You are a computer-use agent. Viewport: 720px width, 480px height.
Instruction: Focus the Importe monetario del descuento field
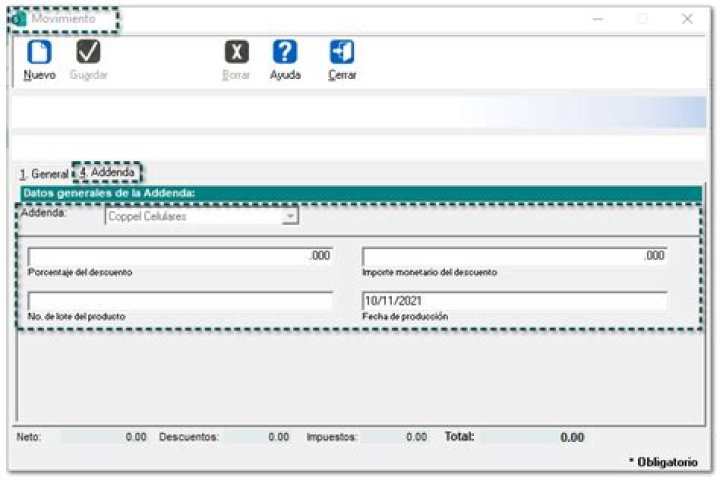tap(514, 256)
